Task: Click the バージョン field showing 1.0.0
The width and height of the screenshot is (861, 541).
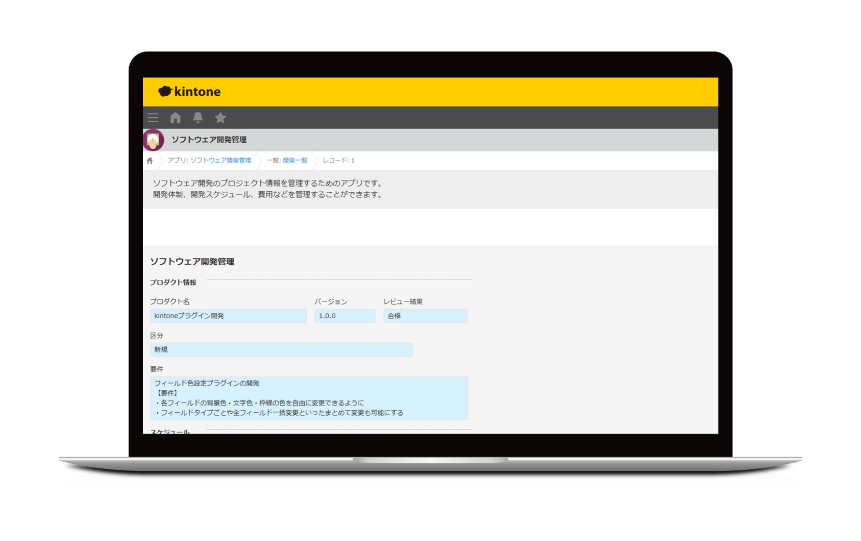Action: [x=345, y=316]
